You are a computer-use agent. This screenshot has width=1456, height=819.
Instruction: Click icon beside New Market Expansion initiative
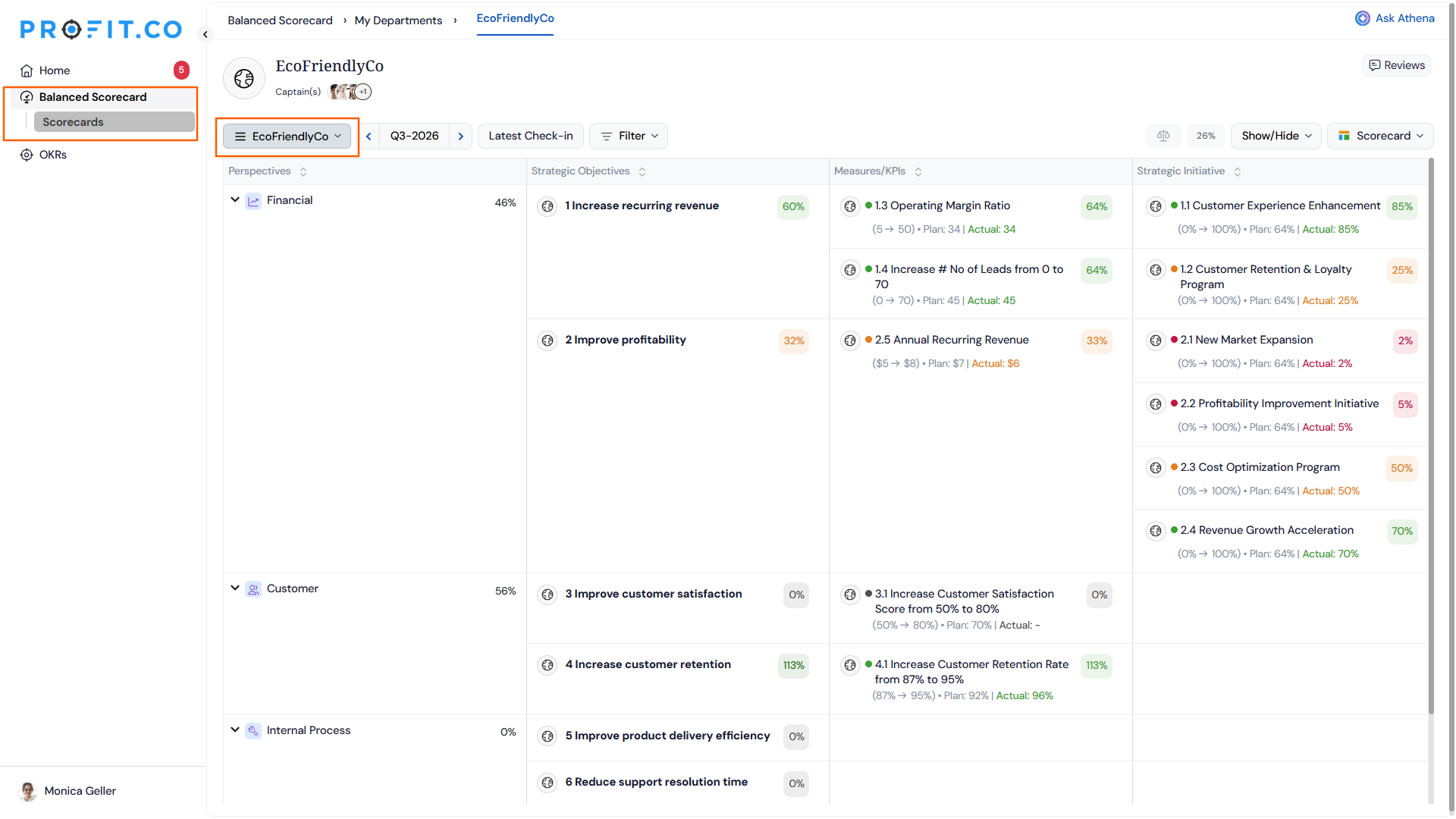pyautogui.click(x=1156, y=340)
